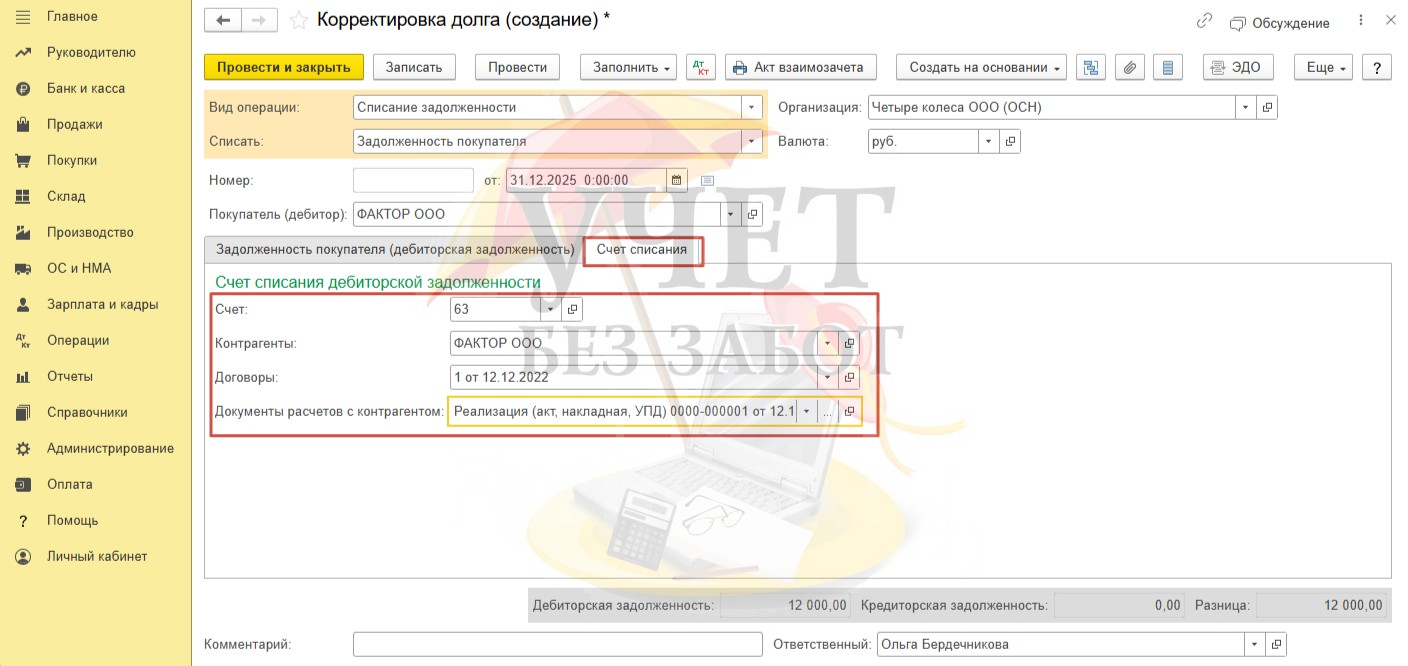
Task: Open the document report list icon
Action: tap(1166, 67)
